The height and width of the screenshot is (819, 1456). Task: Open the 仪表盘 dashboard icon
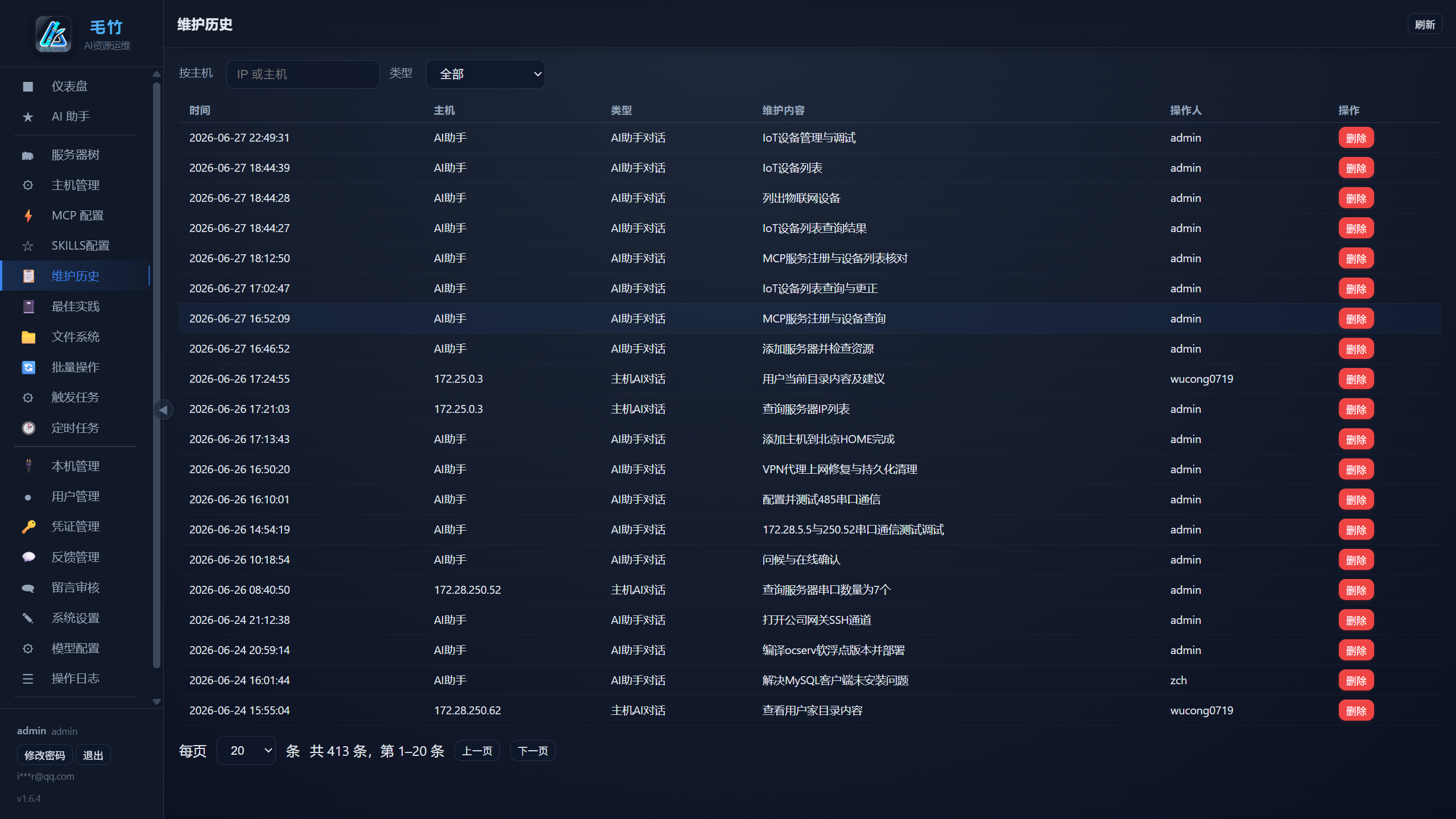(28, 86)
